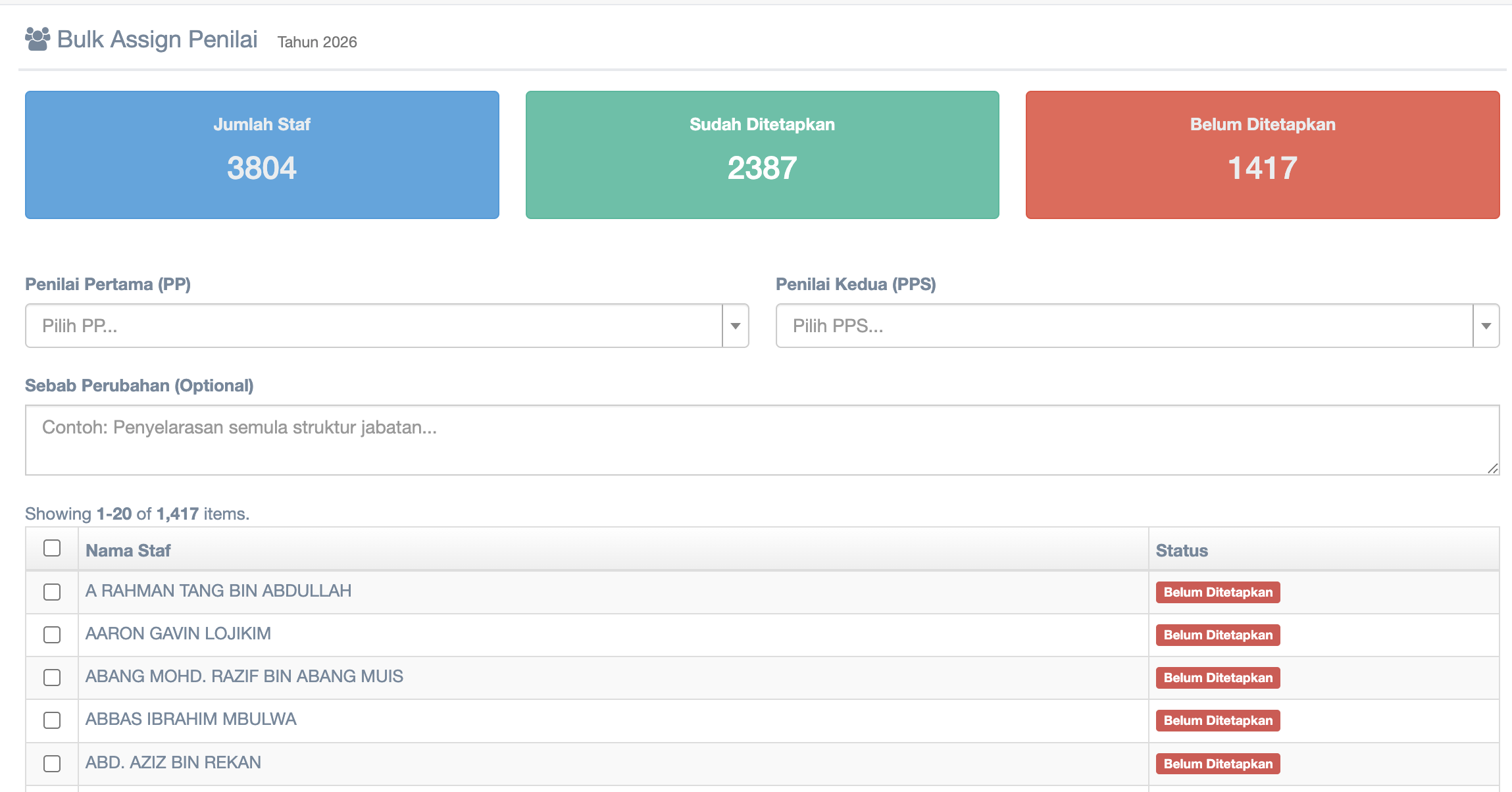Click the Penilai Pertama select field

click(x=374, y=326)
